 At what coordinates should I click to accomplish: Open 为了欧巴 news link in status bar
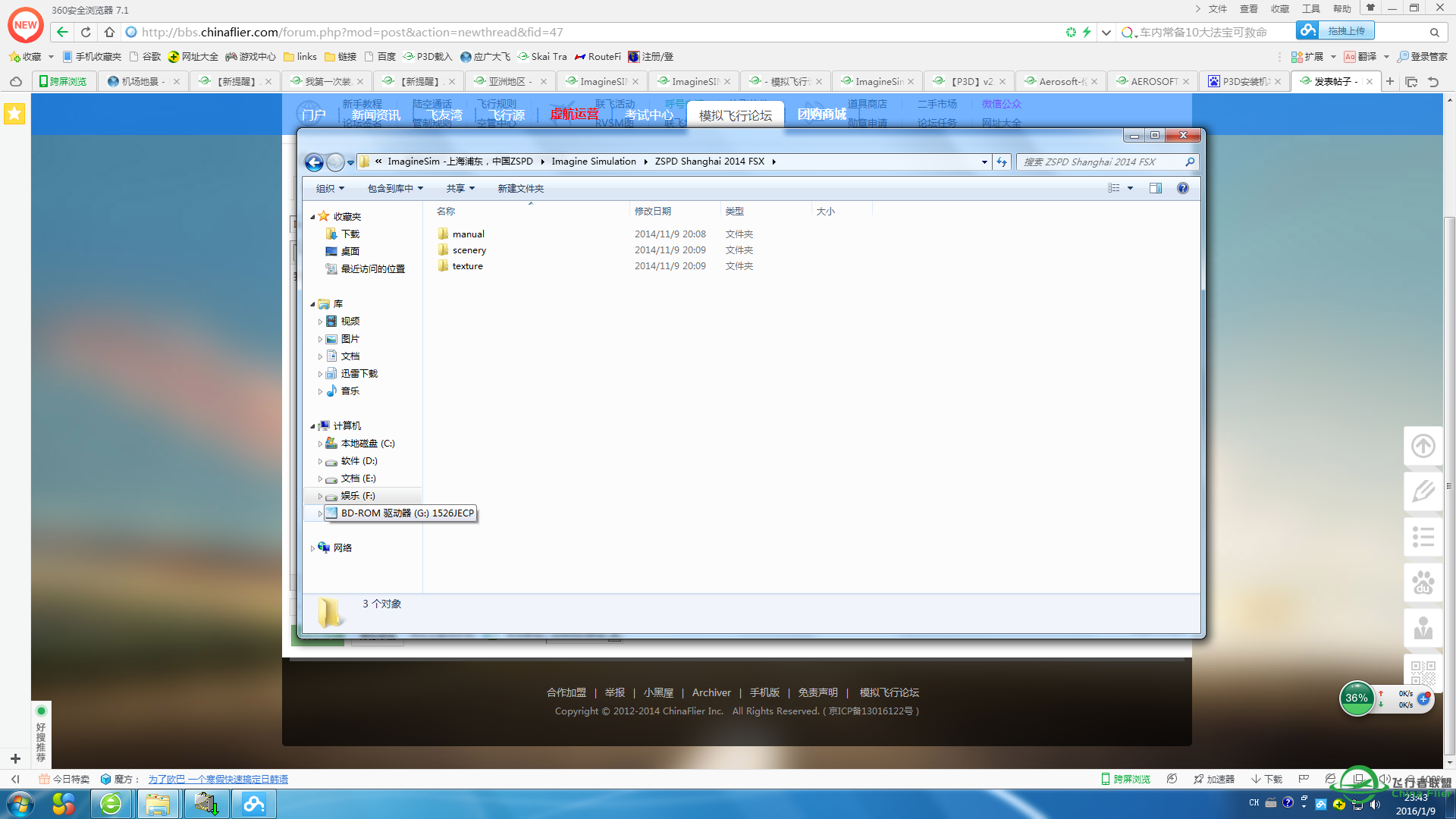218,779
